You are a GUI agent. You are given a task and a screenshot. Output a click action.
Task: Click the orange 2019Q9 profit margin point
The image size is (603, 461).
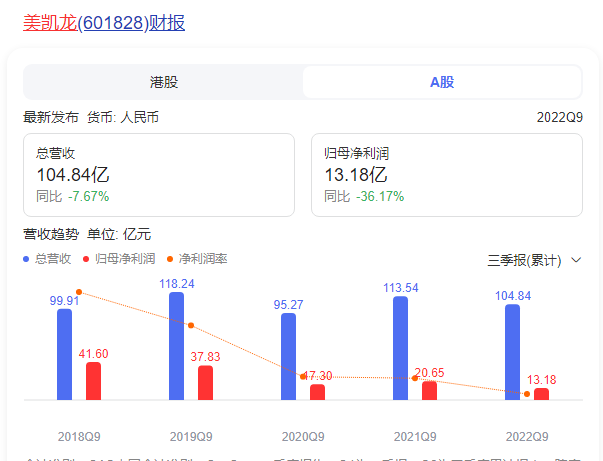click(191, 325)
